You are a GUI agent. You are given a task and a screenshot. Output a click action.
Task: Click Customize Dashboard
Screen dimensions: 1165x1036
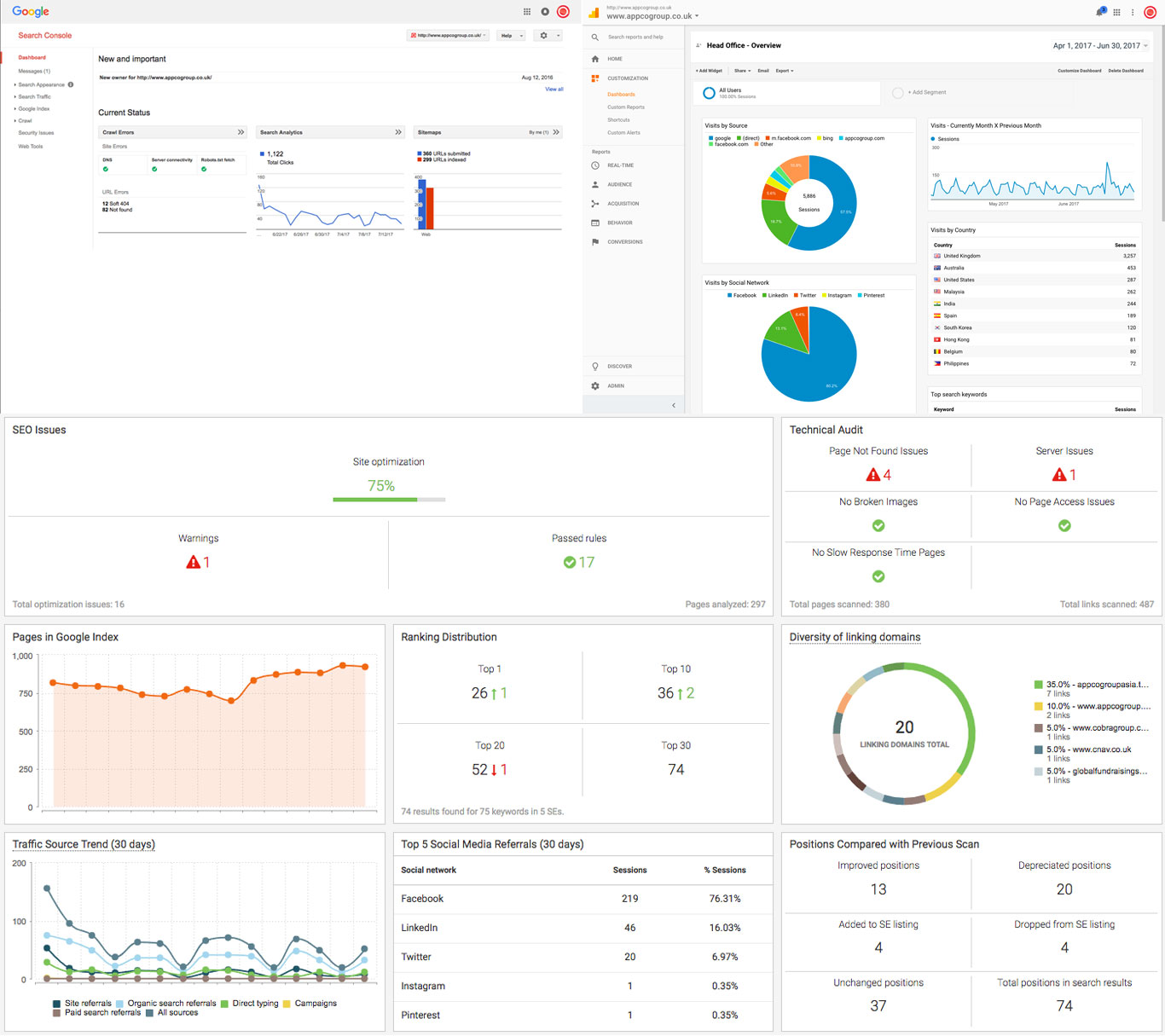click(1080, 71)
